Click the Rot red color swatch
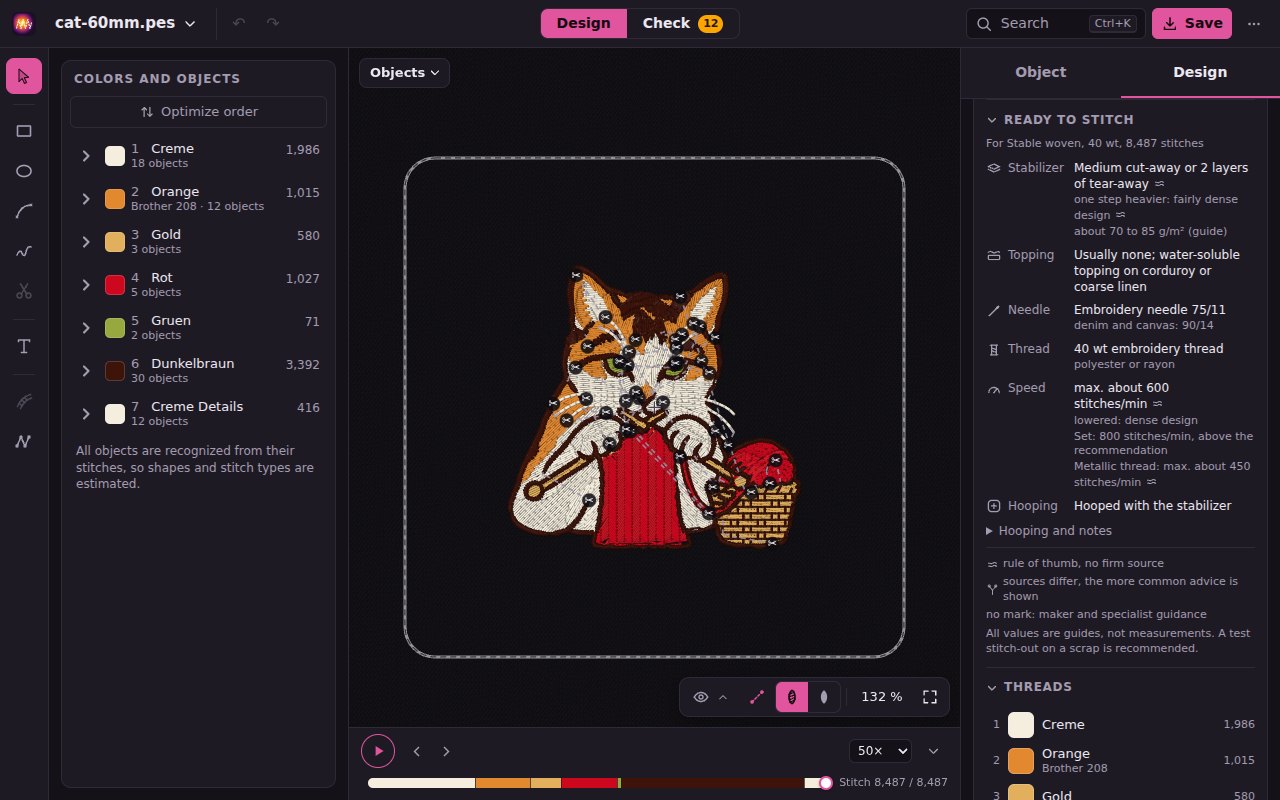Screen dimensions: 1280x800 [x=115, y=285]
